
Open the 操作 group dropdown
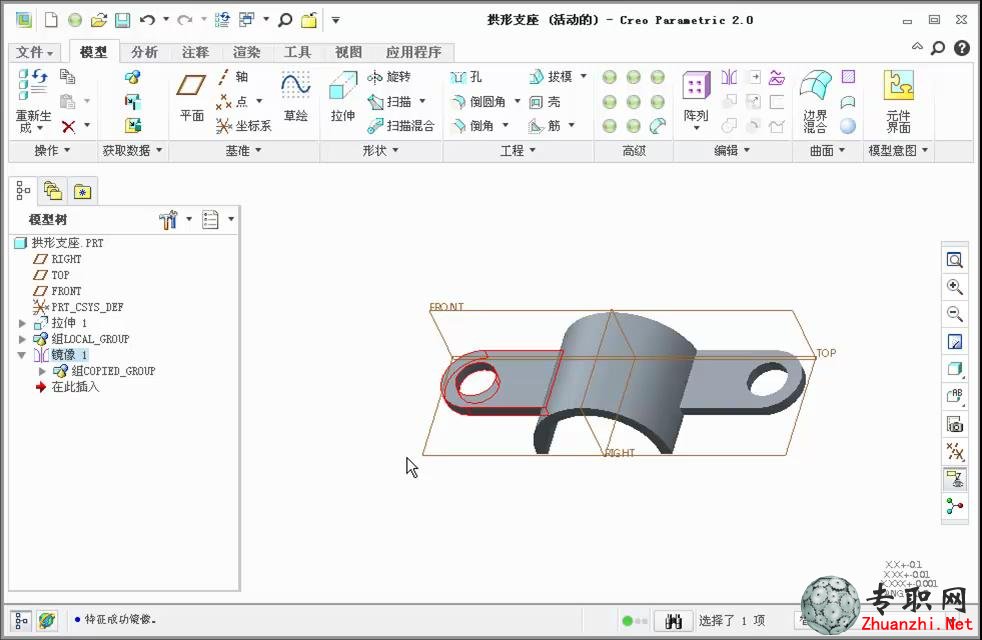[x=52, y=151]
